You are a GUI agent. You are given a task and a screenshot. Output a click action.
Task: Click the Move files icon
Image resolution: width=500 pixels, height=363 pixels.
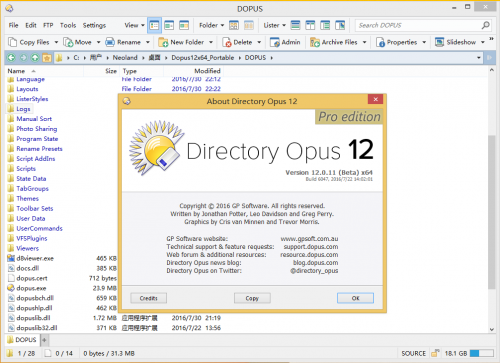pos(68,42)
